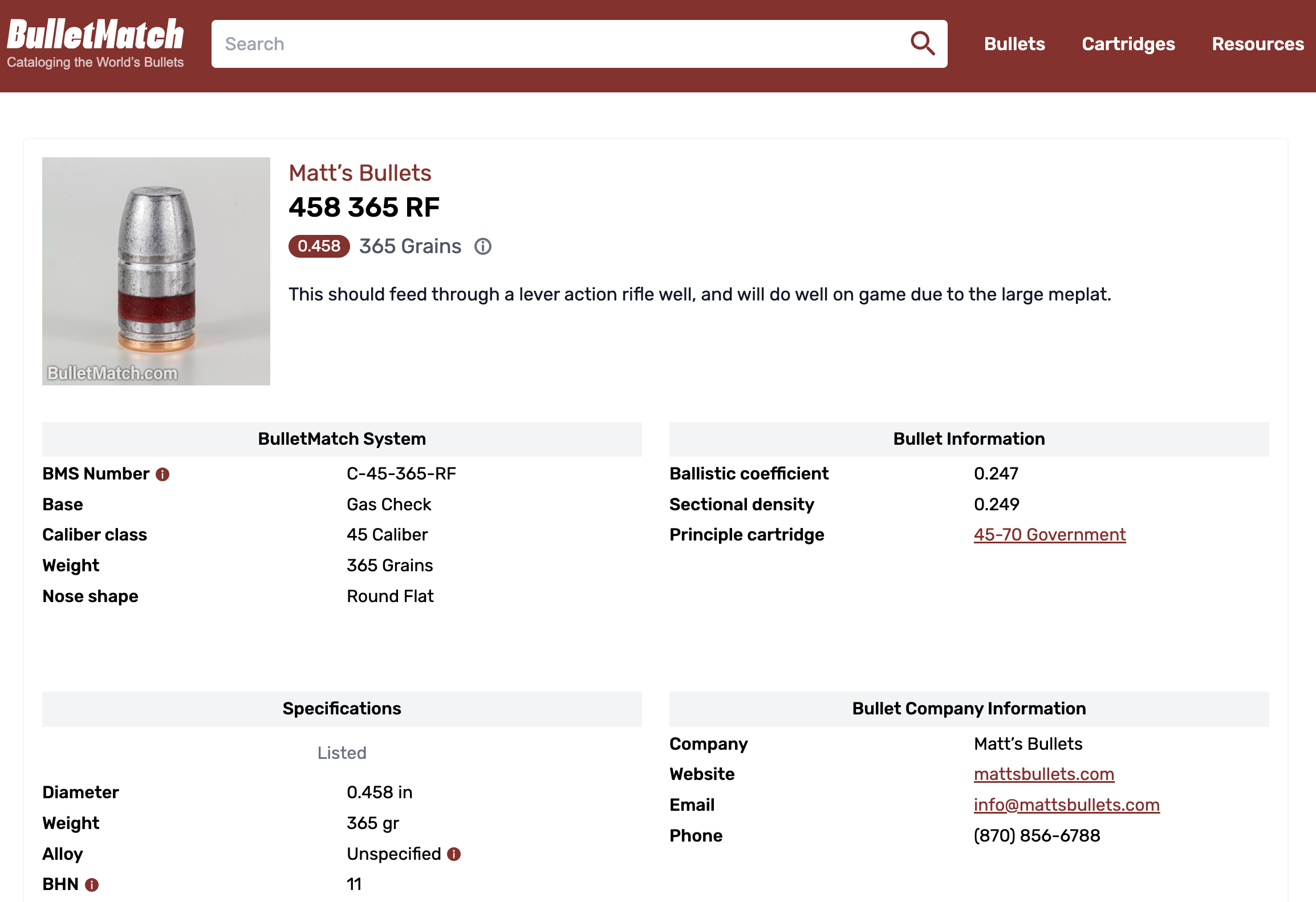The image size is (1316, 902).
Task: Click the BMS Number info icon
Action: [x=163, y=474]
